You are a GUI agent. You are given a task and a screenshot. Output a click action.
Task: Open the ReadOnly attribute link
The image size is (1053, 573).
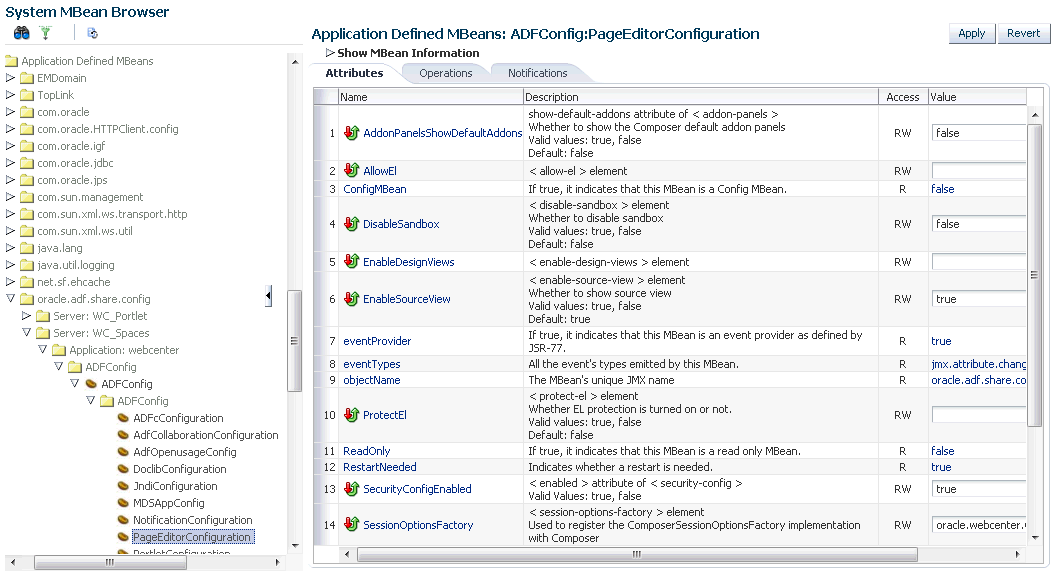[x=367, y=451]
